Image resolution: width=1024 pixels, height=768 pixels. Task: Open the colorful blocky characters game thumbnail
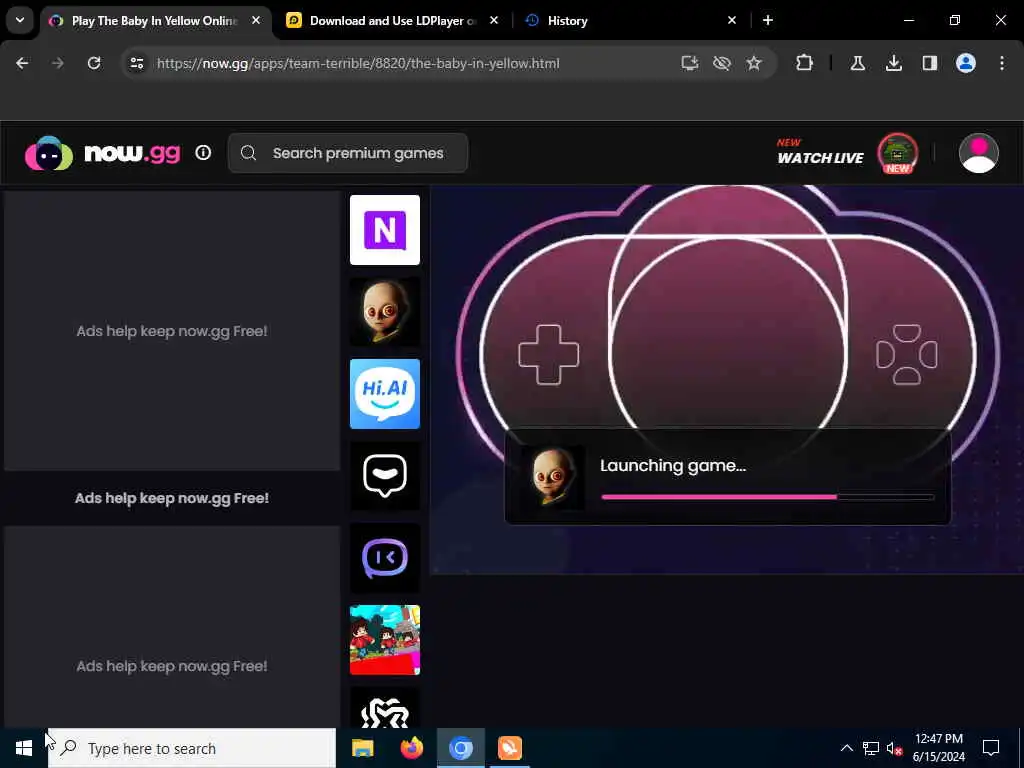point(385,640)
